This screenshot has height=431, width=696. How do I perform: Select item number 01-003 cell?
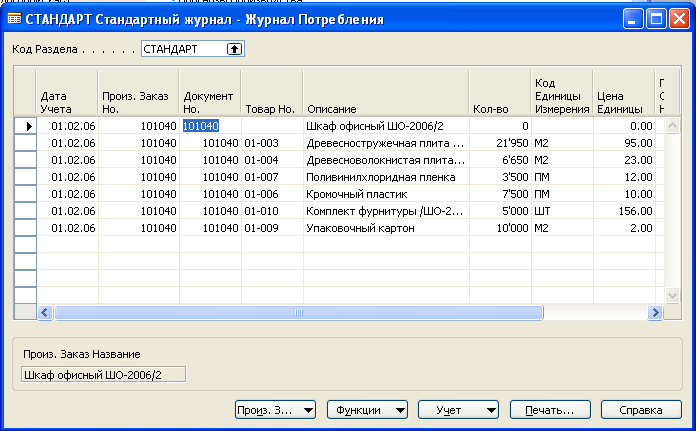273,143
